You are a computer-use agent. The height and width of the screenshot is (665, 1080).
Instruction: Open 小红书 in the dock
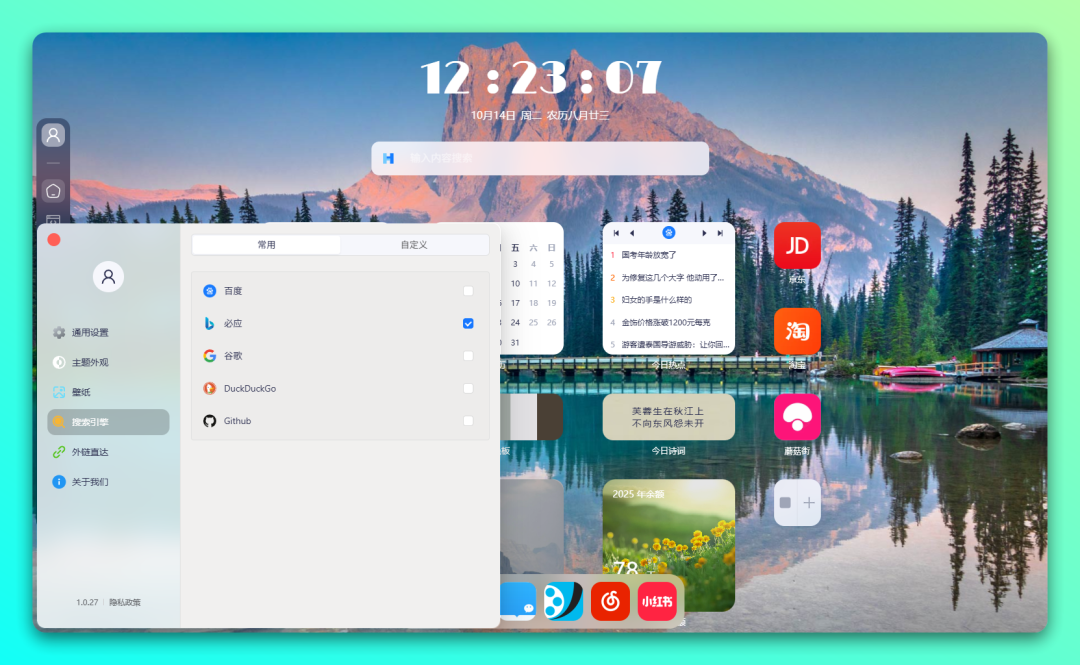pyautogui.click(x=657, y=601)
